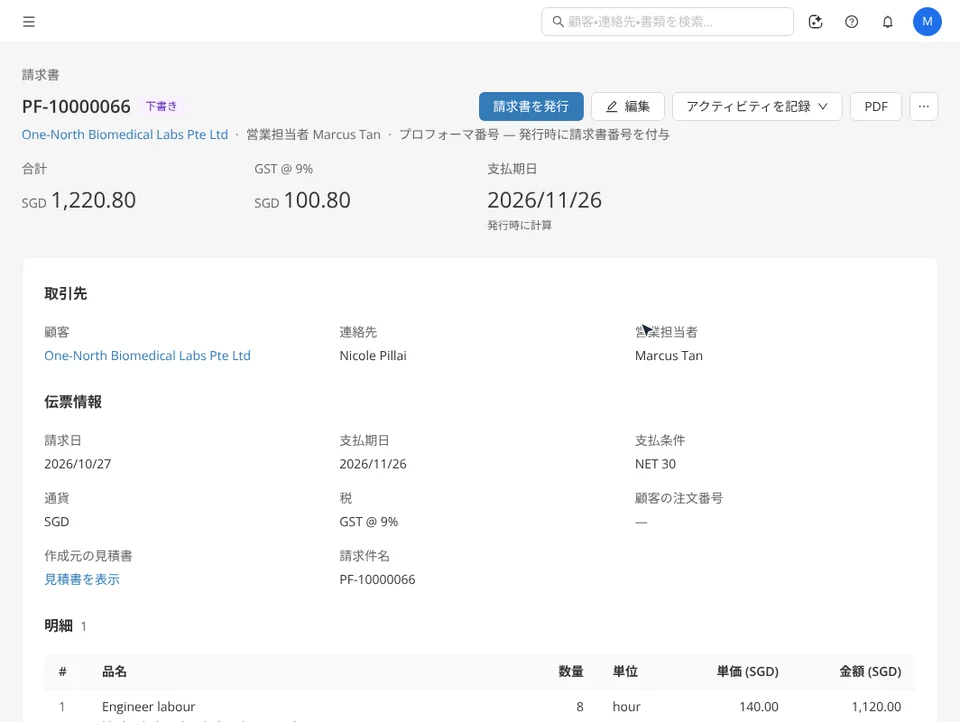Click the 請求件名 value PF-10000066

[x=377, y=579]
